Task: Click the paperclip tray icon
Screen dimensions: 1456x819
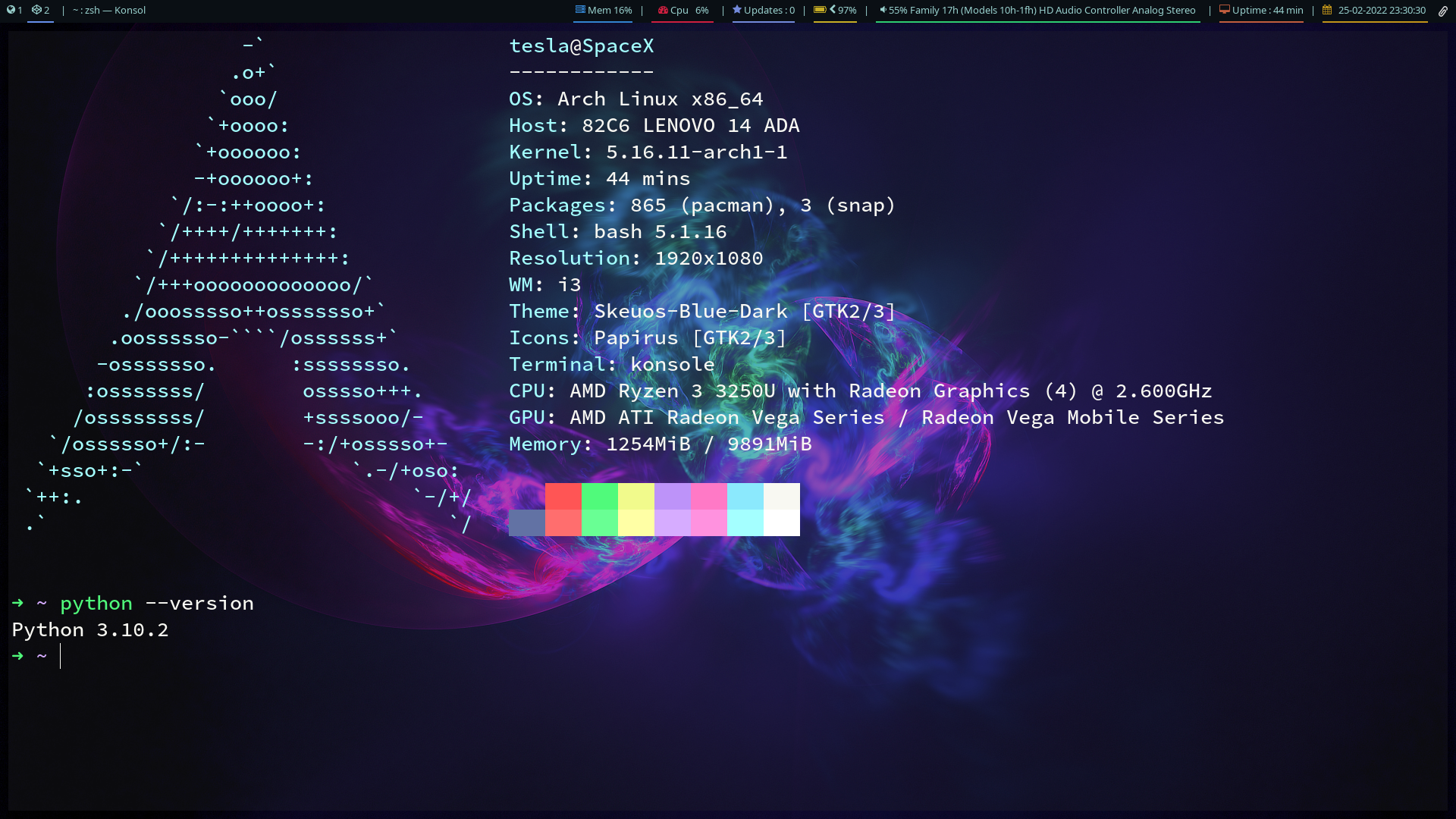Action: [x=1442, y=11]
